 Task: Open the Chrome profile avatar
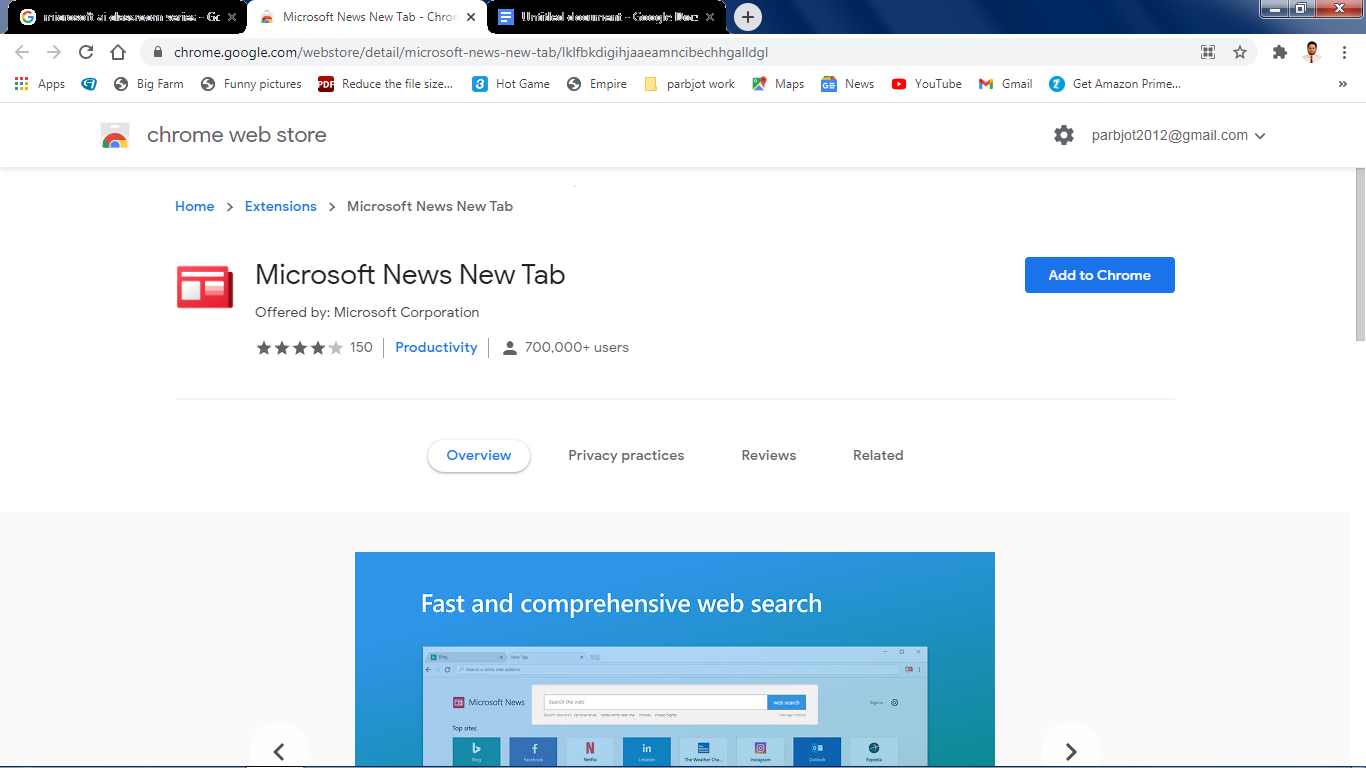(x=1312, y=52)
